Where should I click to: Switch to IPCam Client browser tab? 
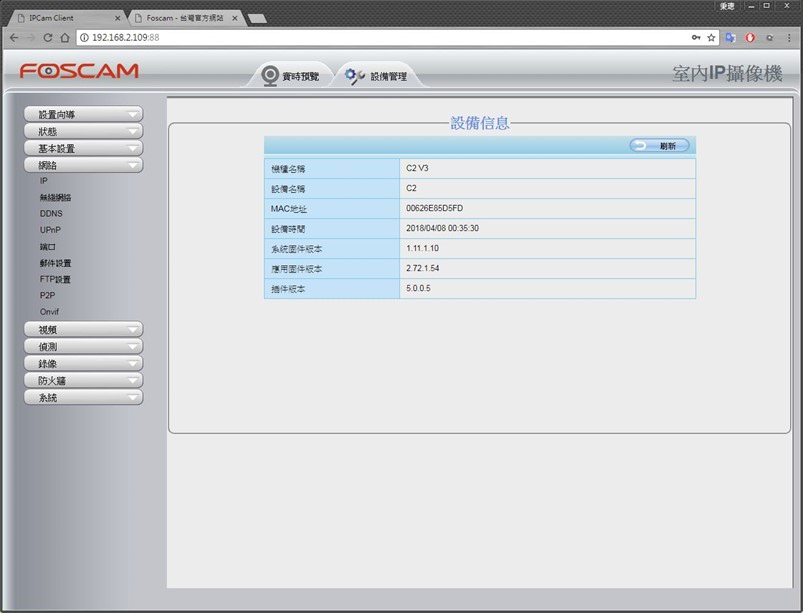[x=68, y=18]
